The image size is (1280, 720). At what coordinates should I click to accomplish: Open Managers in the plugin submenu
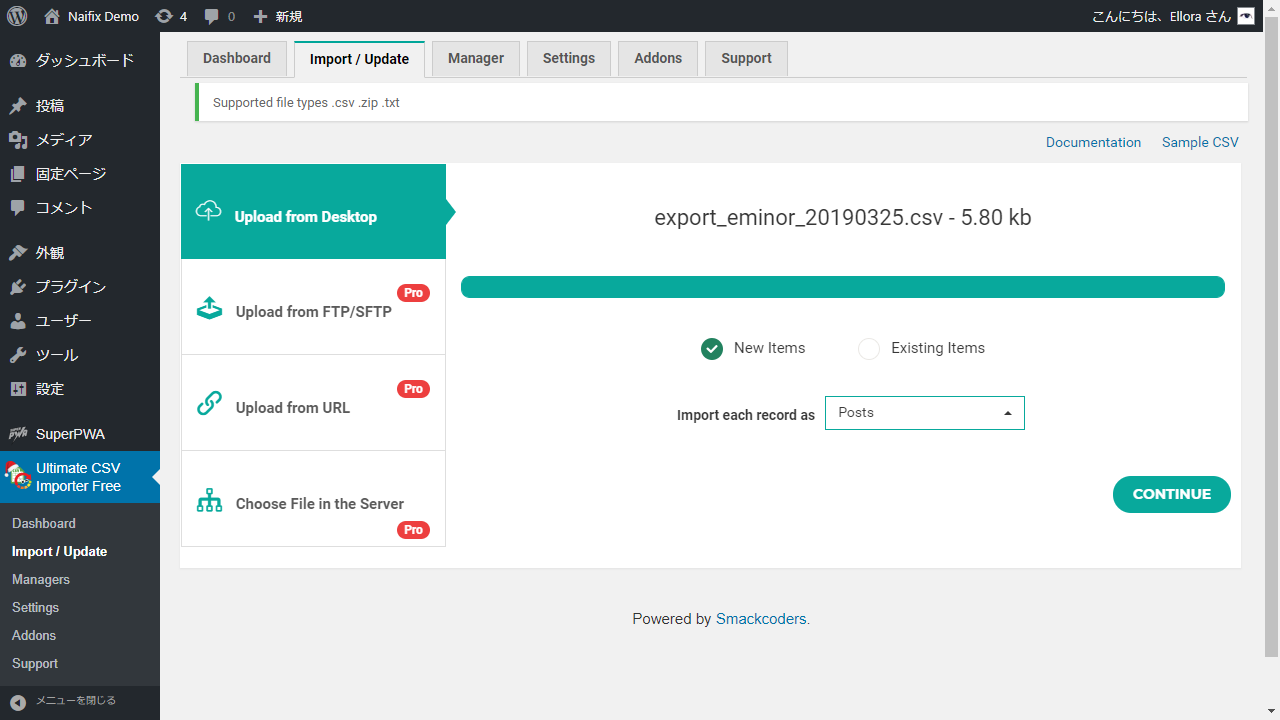pos(41,579)
